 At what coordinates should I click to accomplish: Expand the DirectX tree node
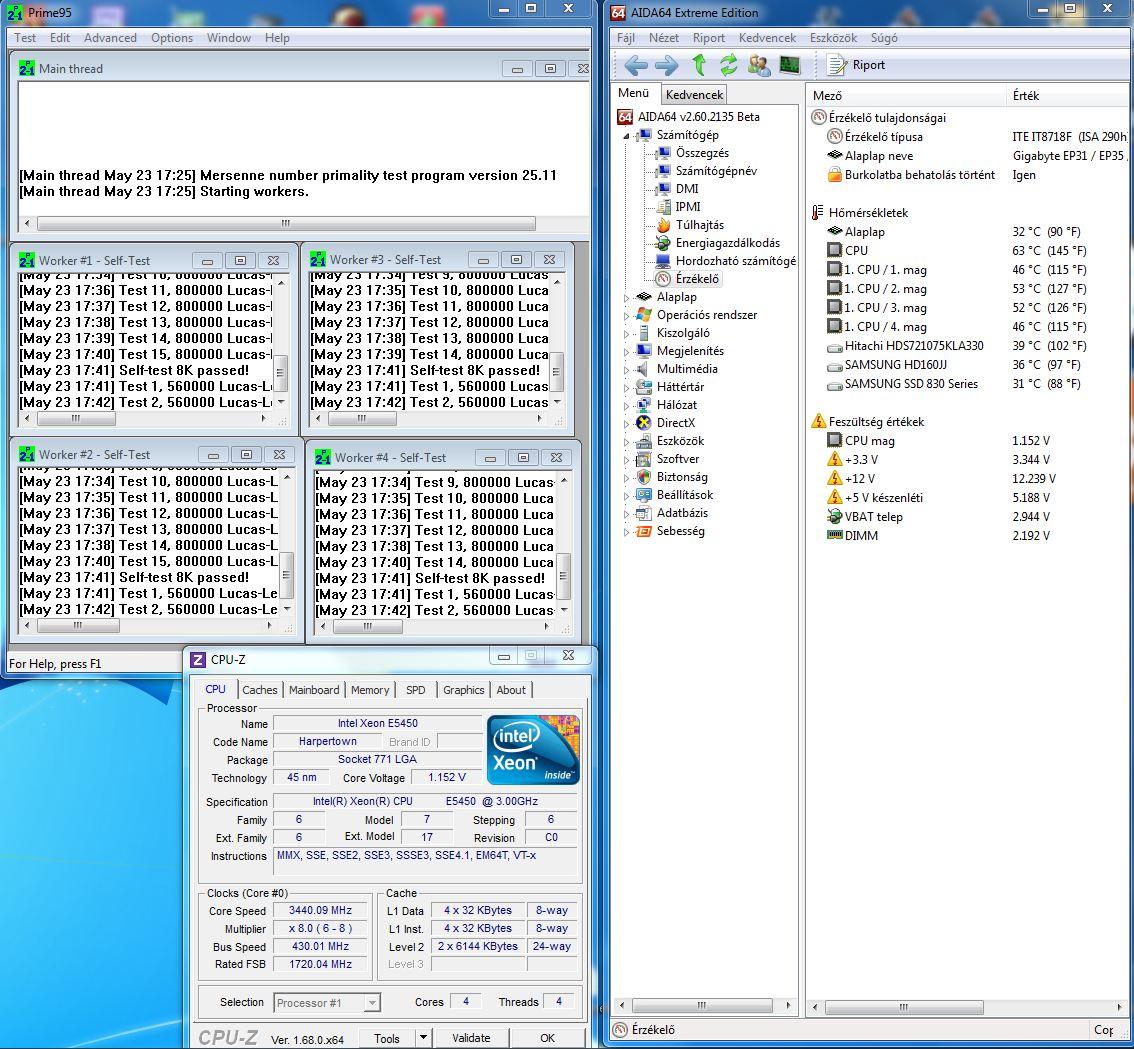(626, 423)
